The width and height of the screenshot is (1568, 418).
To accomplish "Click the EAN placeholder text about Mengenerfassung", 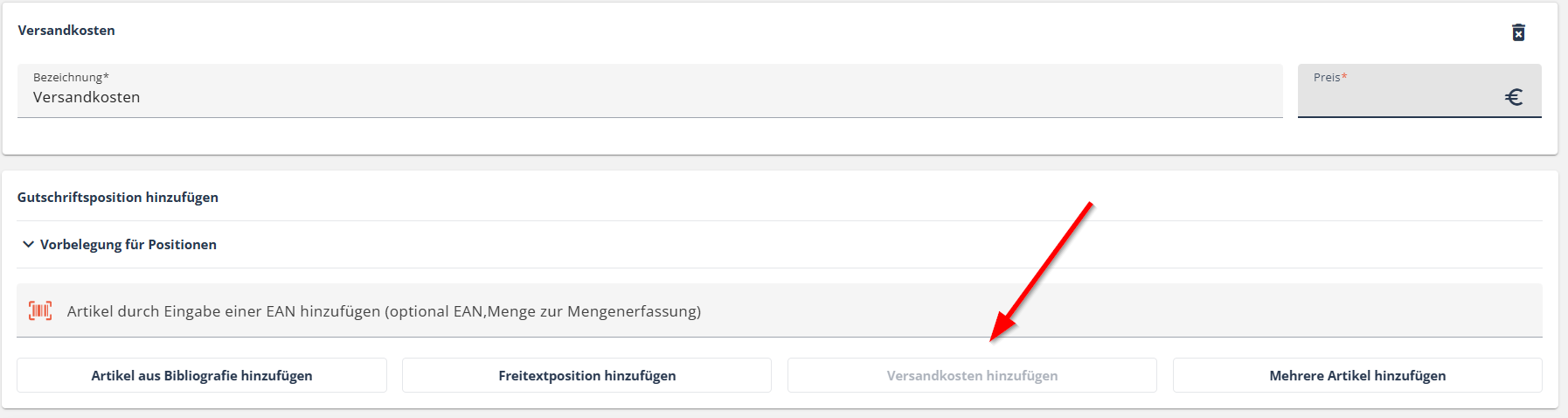I will (384, 311).
